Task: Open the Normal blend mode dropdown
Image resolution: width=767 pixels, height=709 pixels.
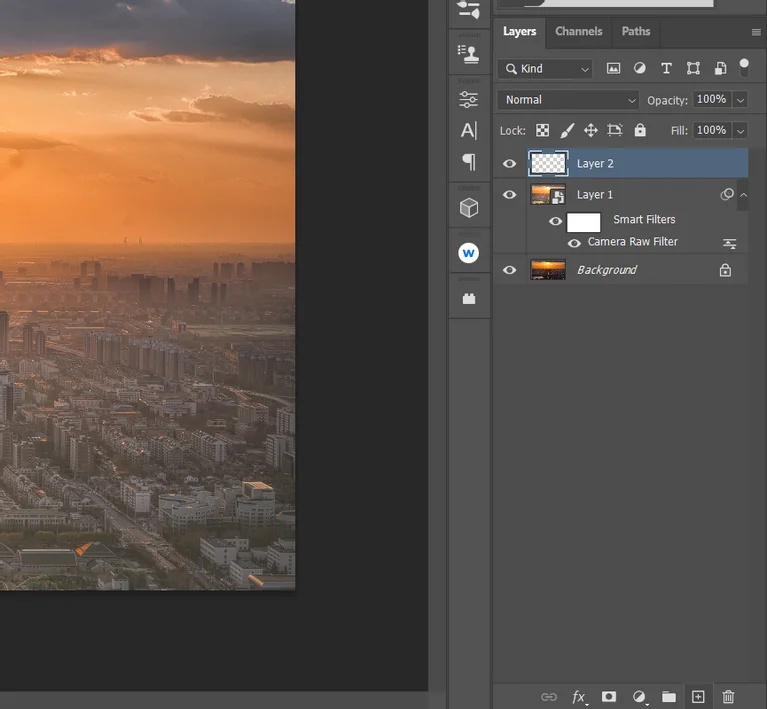Action: point(568,100)
